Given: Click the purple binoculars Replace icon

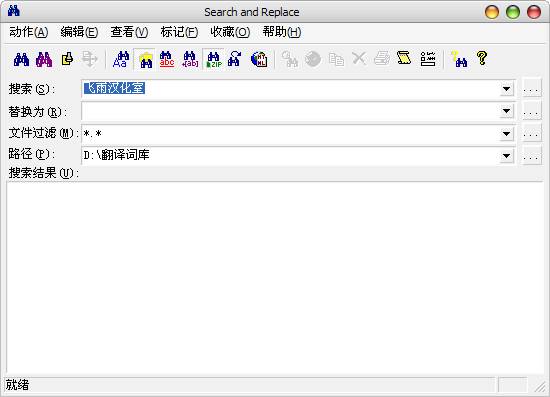Looking at the screenshot, I should pyautogui.click(x=44, y=59).
